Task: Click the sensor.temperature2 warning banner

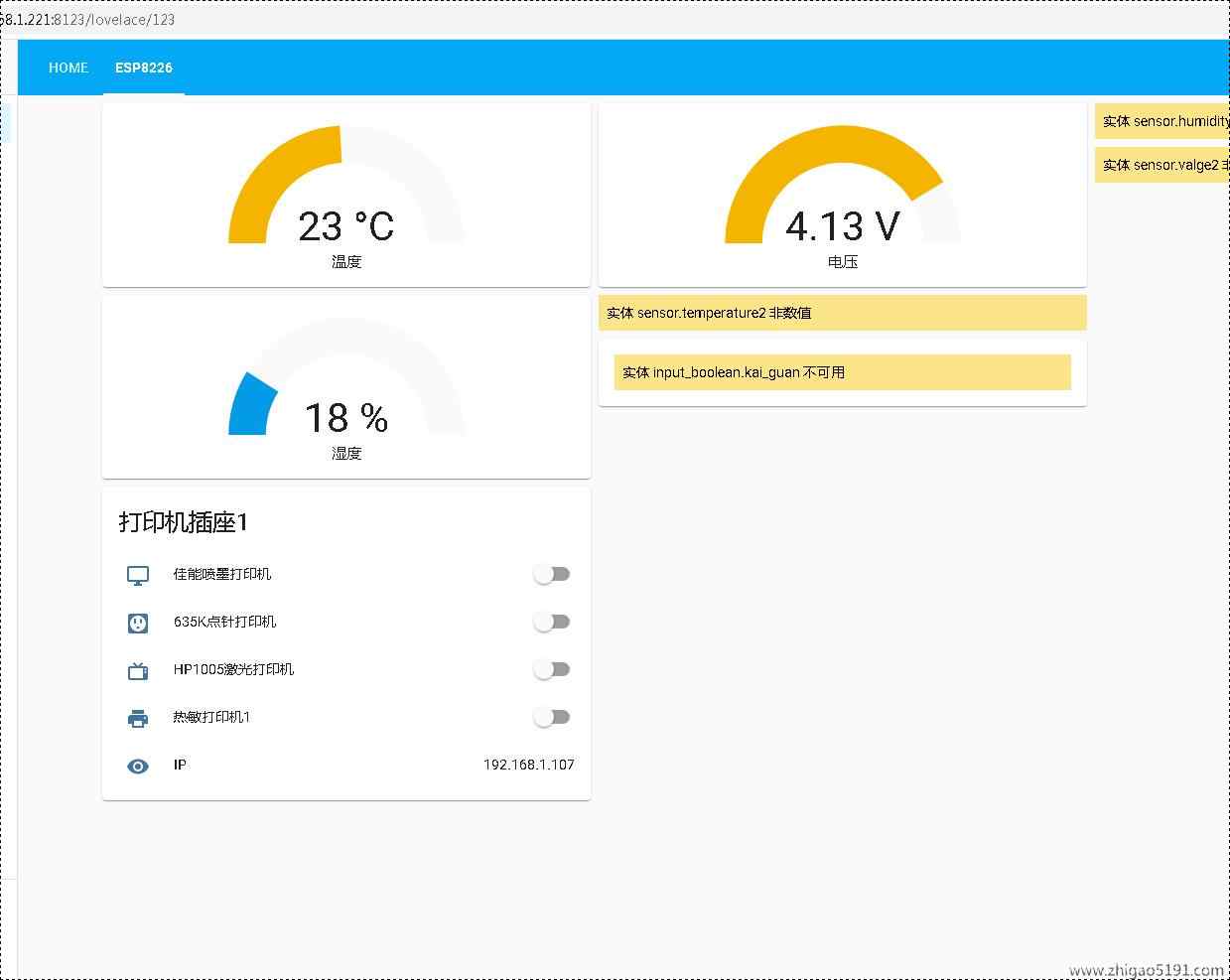Action: click(842, 313)
